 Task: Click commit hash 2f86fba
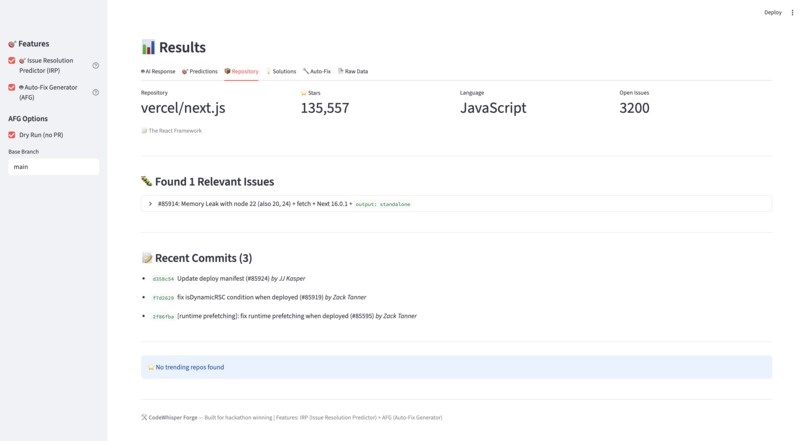tap(163, 317)
